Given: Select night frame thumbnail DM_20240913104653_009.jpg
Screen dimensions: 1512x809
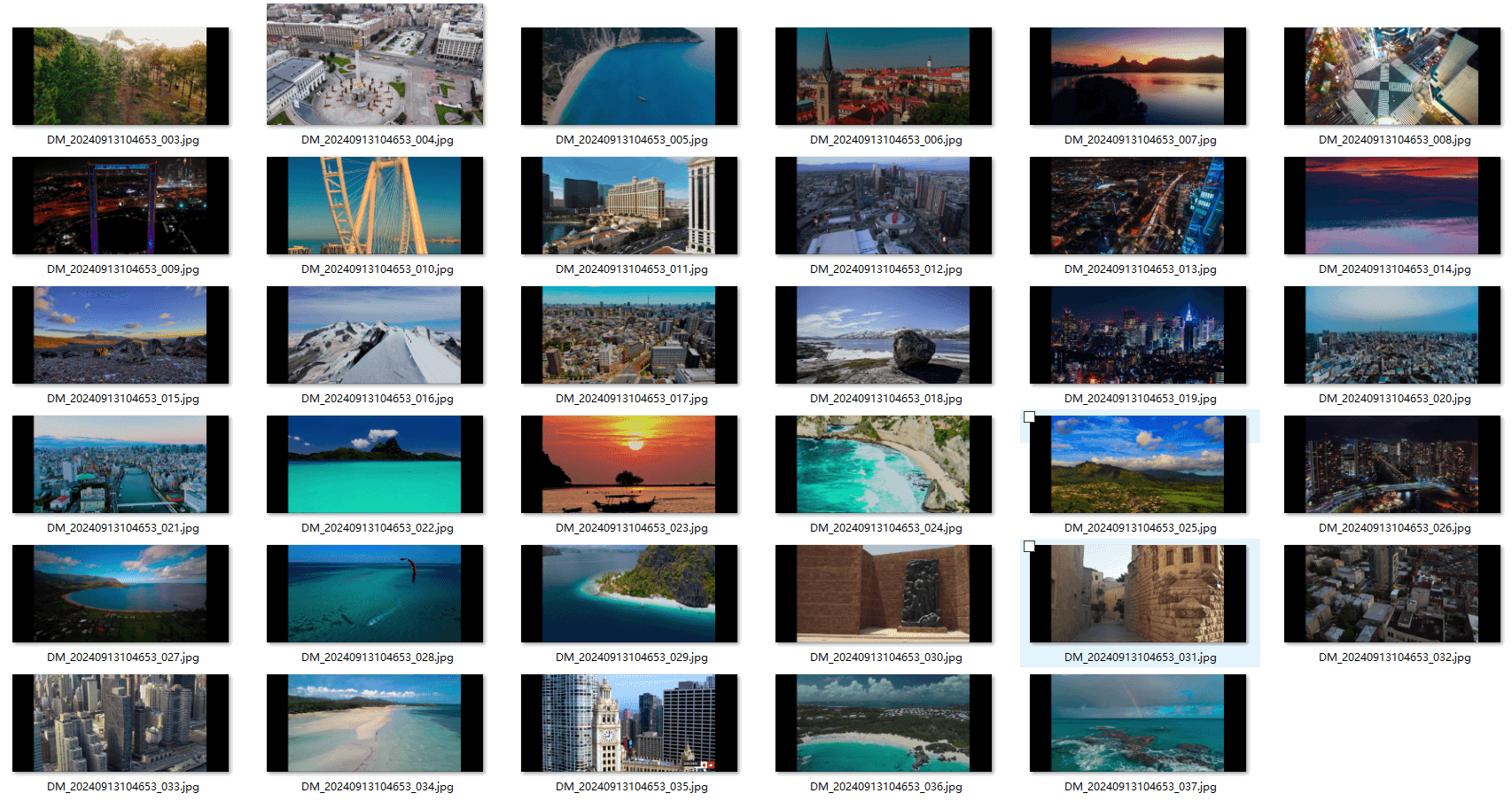Looking at the screenshot, I should [x=121, y=206].
